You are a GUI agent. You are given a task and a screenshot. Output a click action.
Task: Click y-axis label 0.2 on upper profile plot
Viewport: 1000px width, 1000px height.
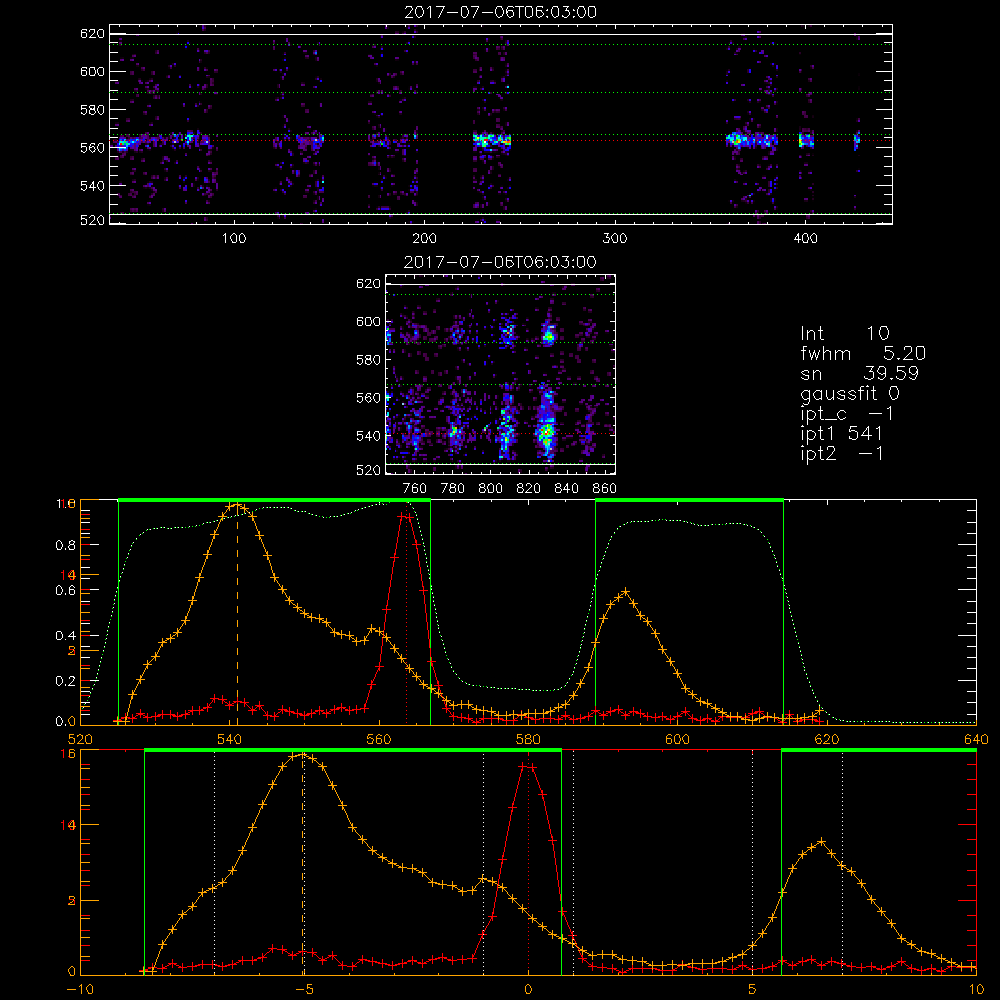(x=66, y=681)
